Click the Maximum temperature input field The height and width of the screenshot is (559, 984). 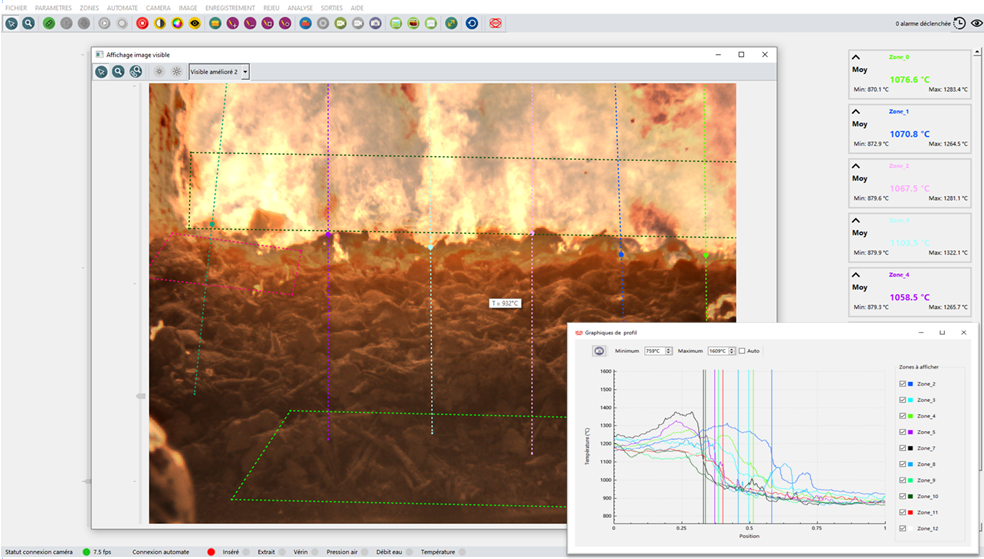click(719, 351)
